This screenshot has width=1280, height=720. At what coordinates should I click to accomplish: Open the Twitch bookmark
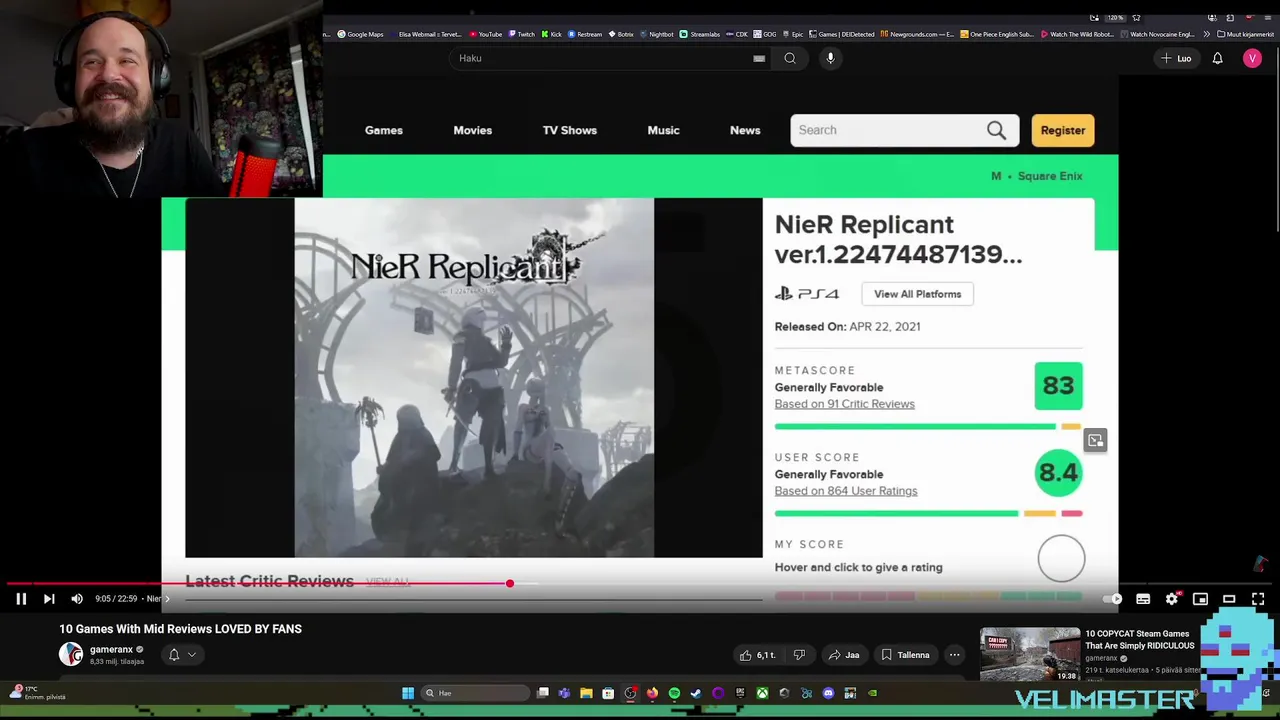coord(521,34)
